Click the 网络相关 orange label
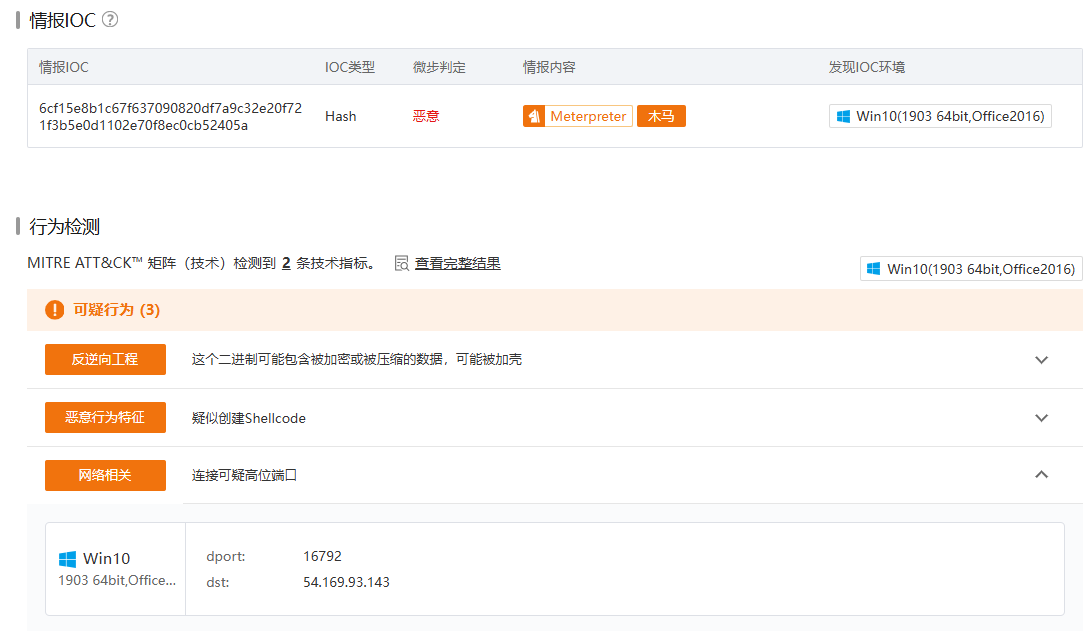This screenshot has width=1084, height=631. click(105, 476)
